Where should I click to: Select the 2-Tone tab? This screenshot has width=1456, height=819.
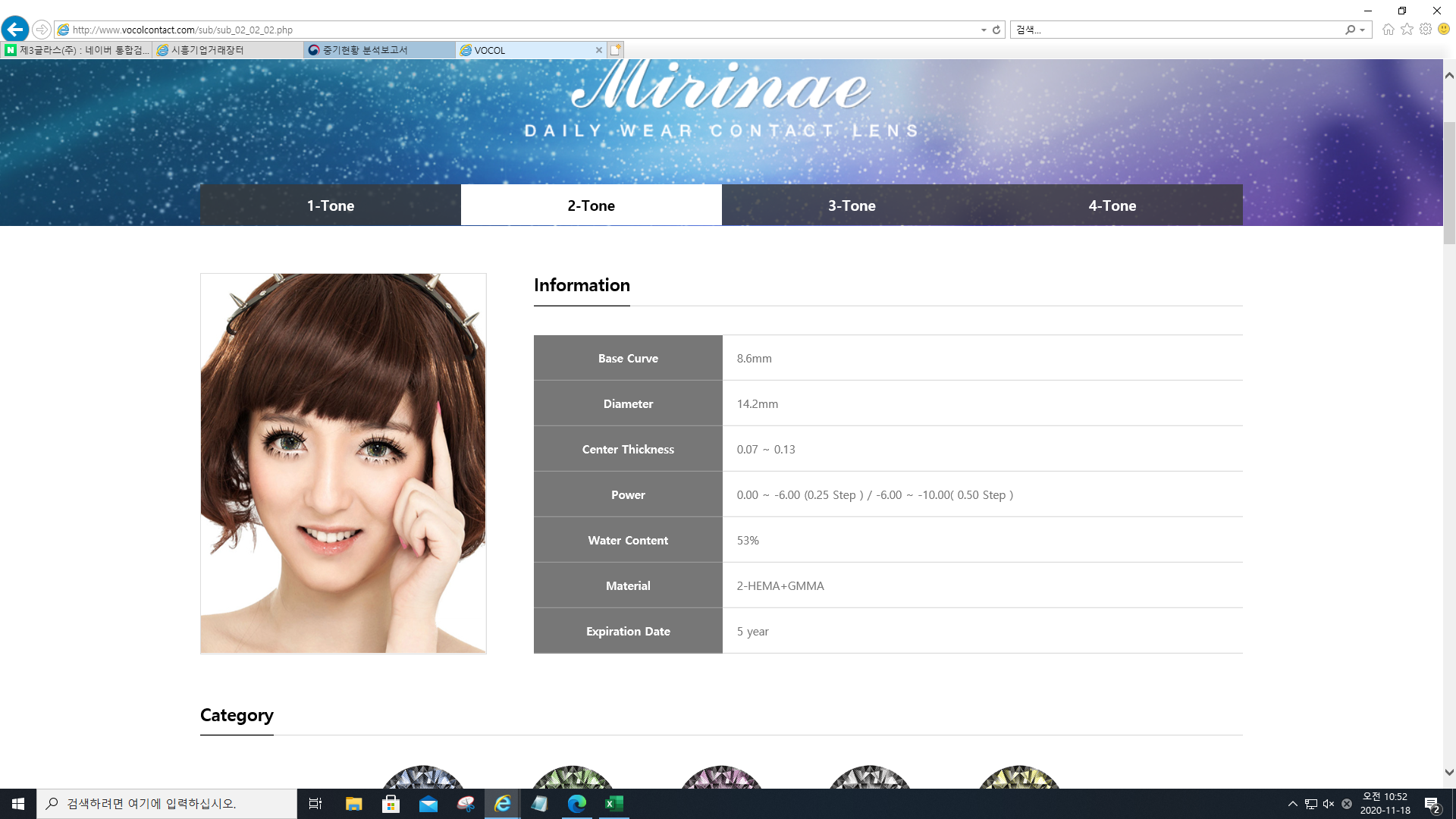(591, 206)
